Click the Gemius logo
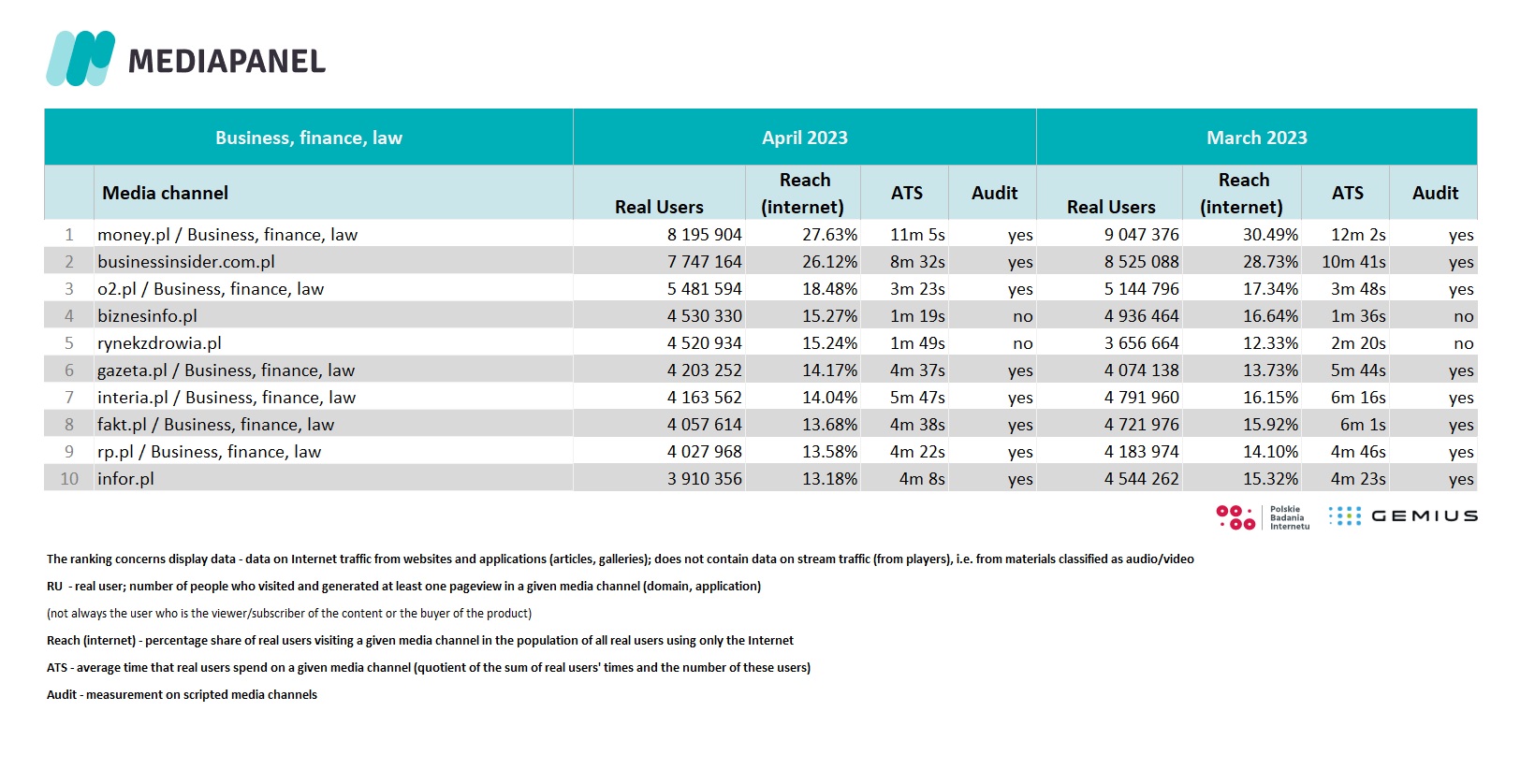 point(1403,515)
